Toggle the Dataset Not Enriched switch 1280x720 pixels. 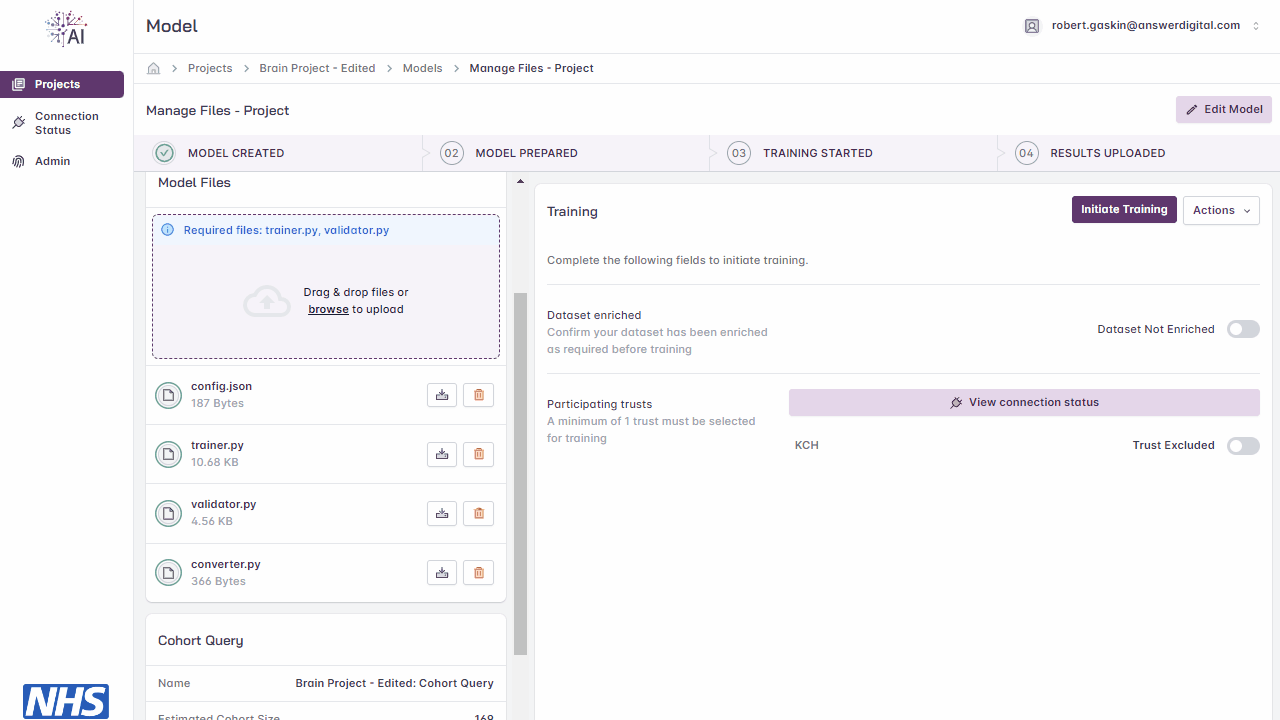click(x=1243, y=329)
